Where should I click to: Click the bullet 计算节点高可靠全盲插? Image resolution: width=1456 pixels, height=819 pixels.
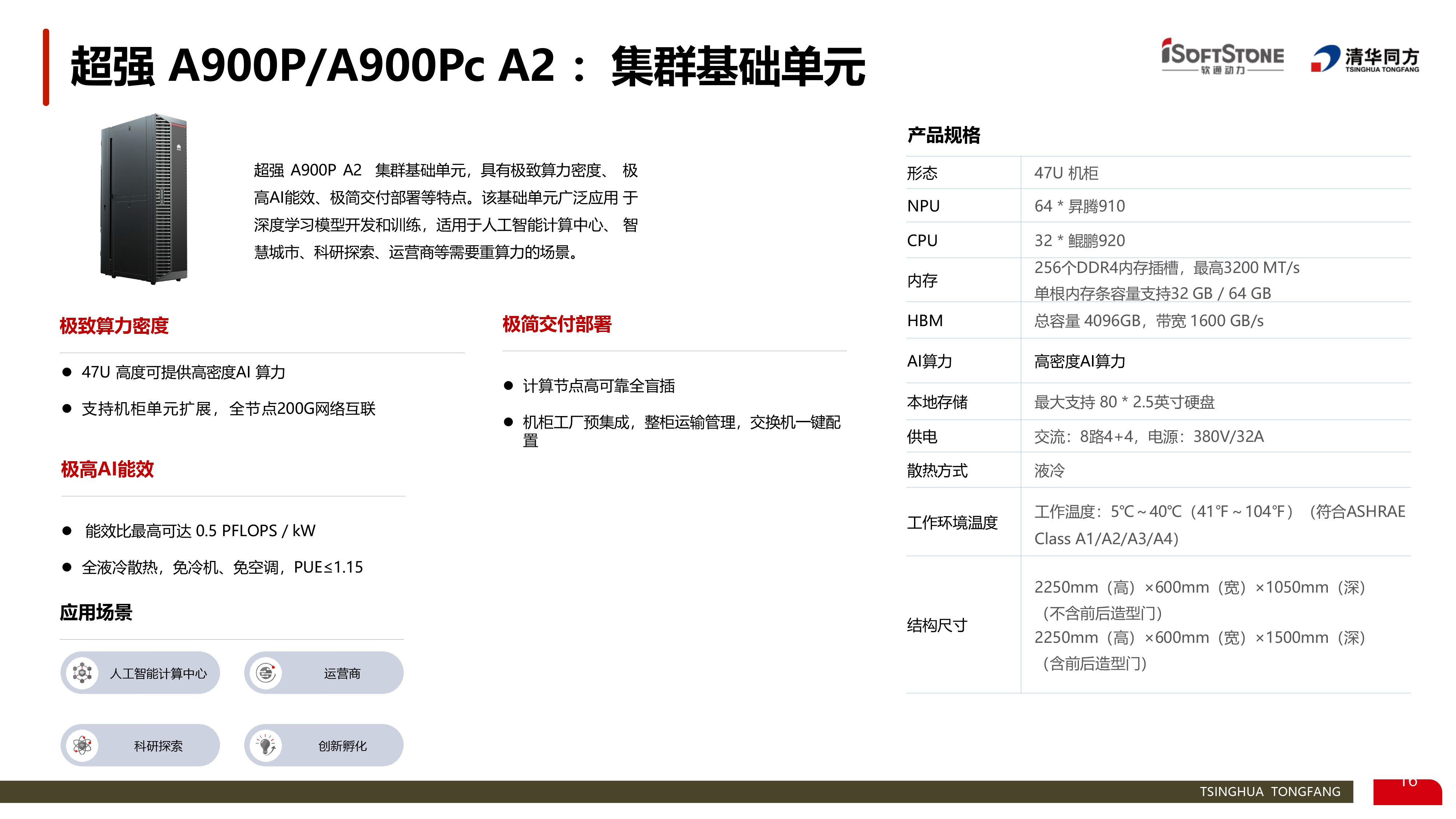coord(598,385)
